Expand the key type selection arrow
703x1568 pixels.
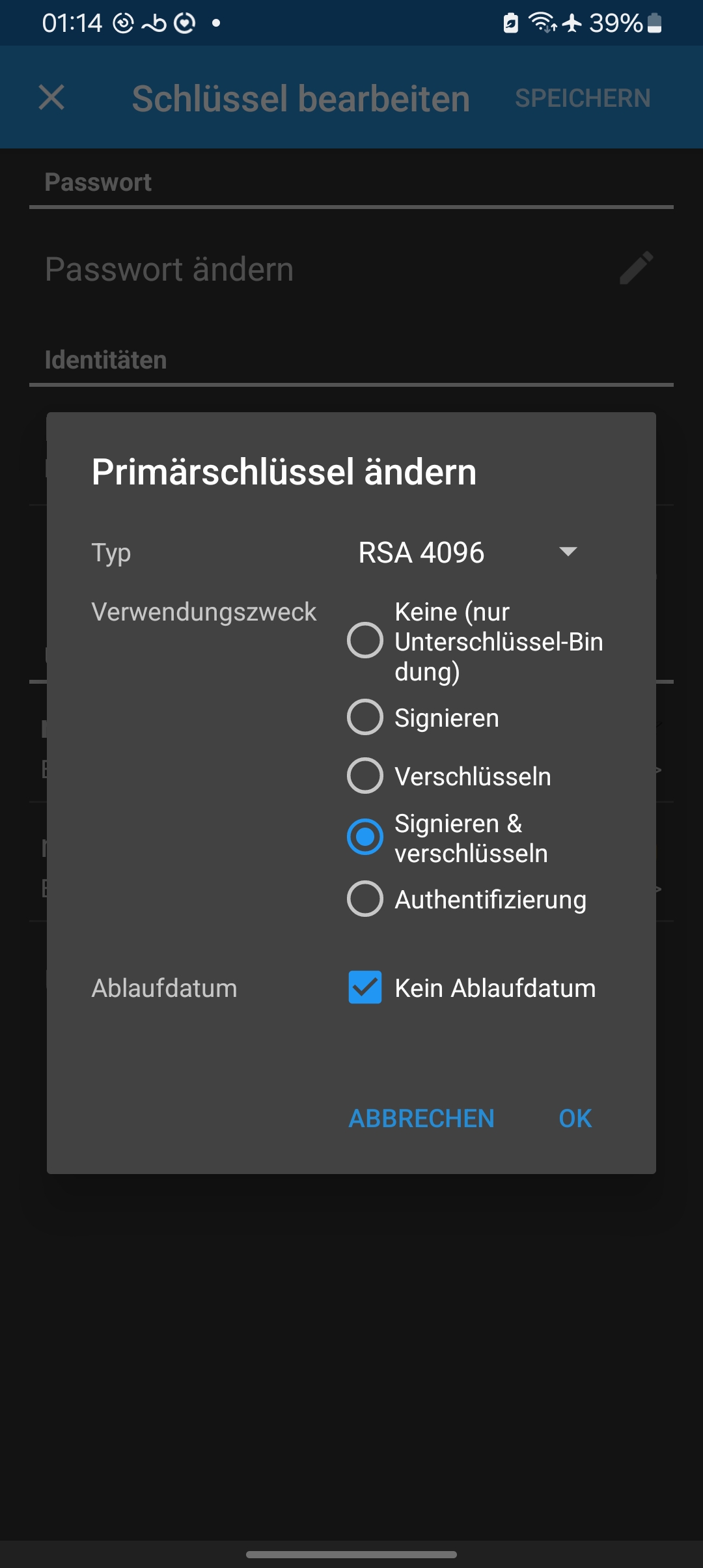(x=568, y=552)
